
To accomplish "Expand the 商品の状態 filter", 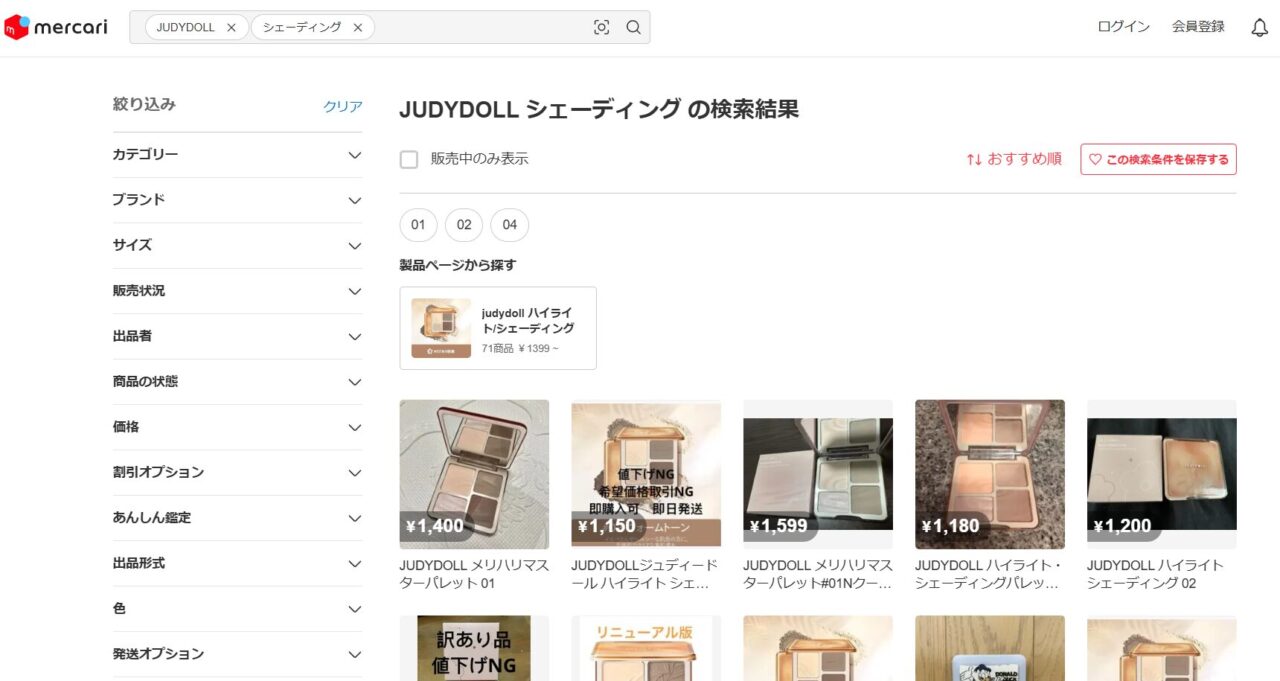I will tap(238, 382).
